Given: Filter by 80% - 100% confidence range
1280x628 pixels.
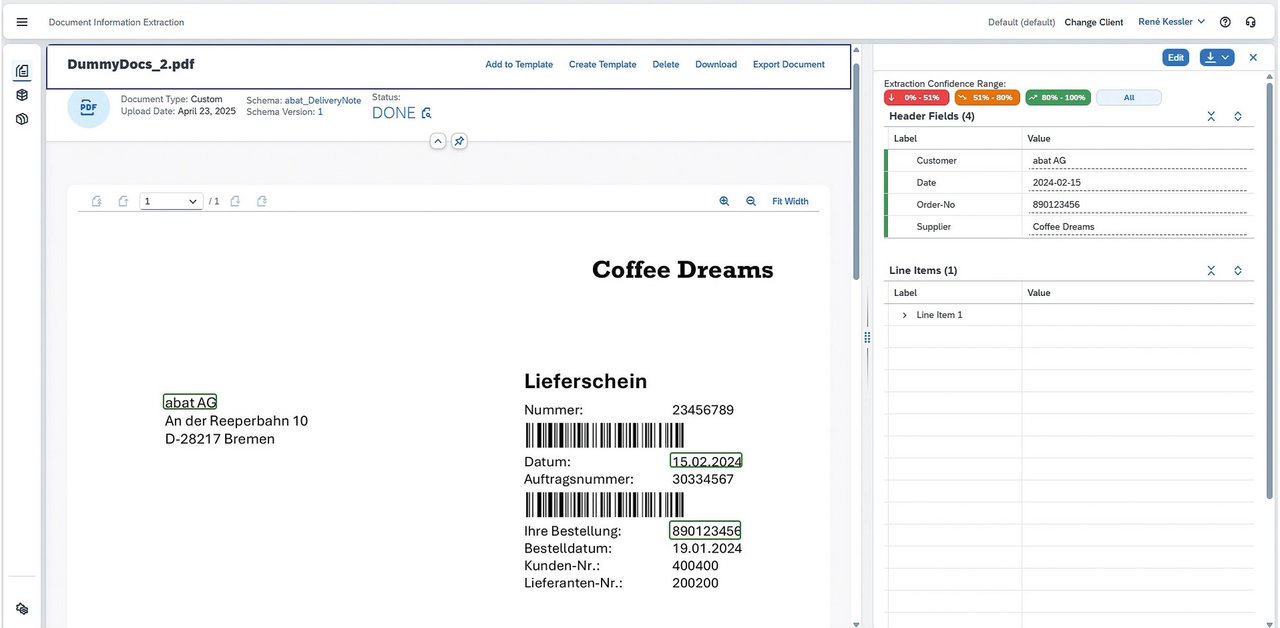Looking at the screenshot, I should pyautogui.click(x=1058, y=98).
